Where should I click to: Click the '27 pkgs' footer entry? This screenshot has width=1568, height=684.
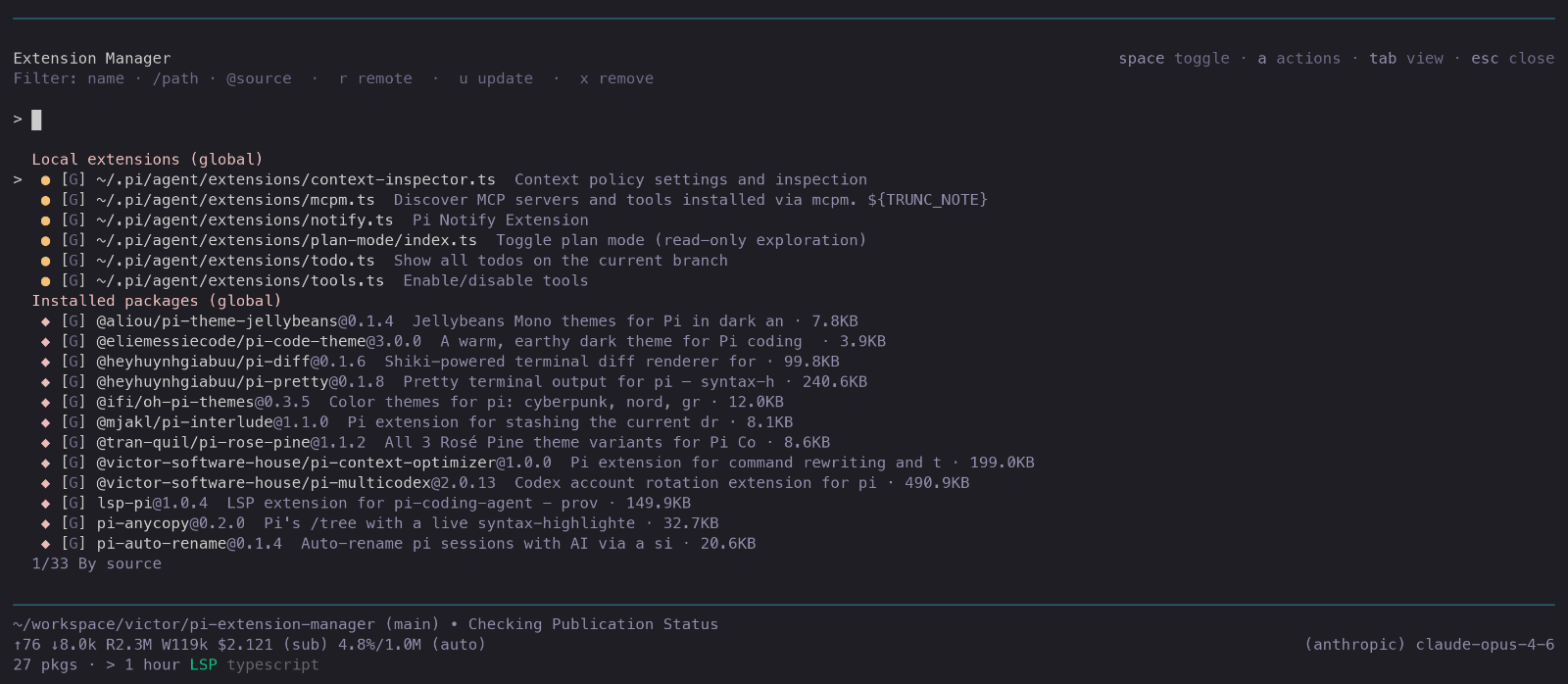(x=45, y=664)
